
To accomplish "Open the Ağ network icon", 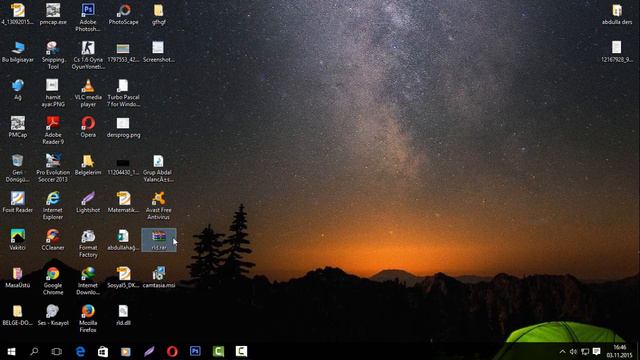I will click(x=18, y=89).
